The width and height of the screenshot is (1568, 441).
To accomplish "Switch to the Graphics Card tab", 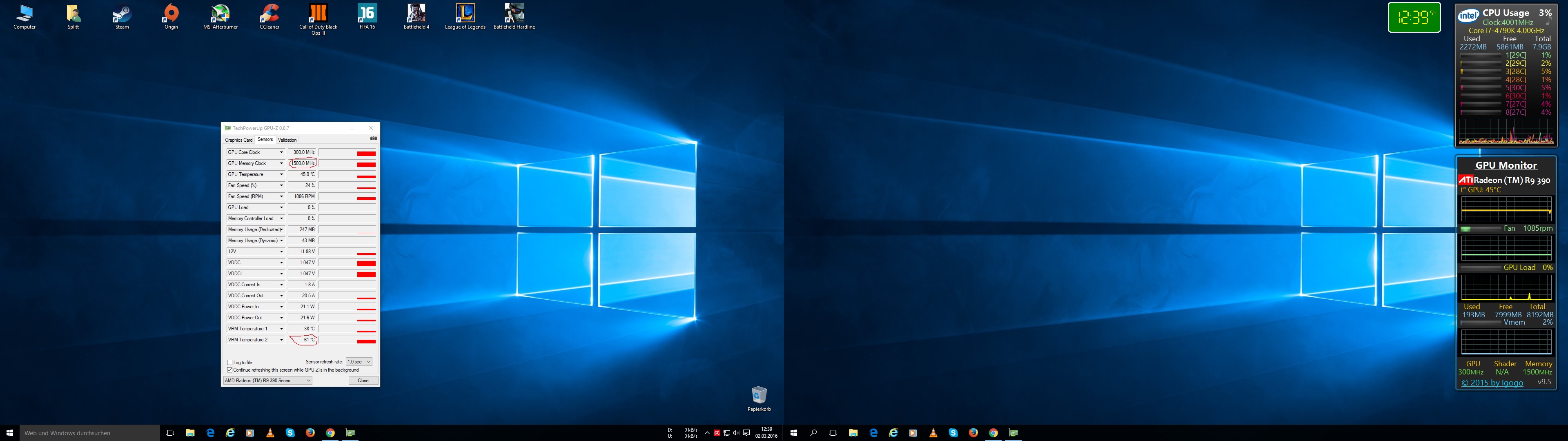I will 238,140.
